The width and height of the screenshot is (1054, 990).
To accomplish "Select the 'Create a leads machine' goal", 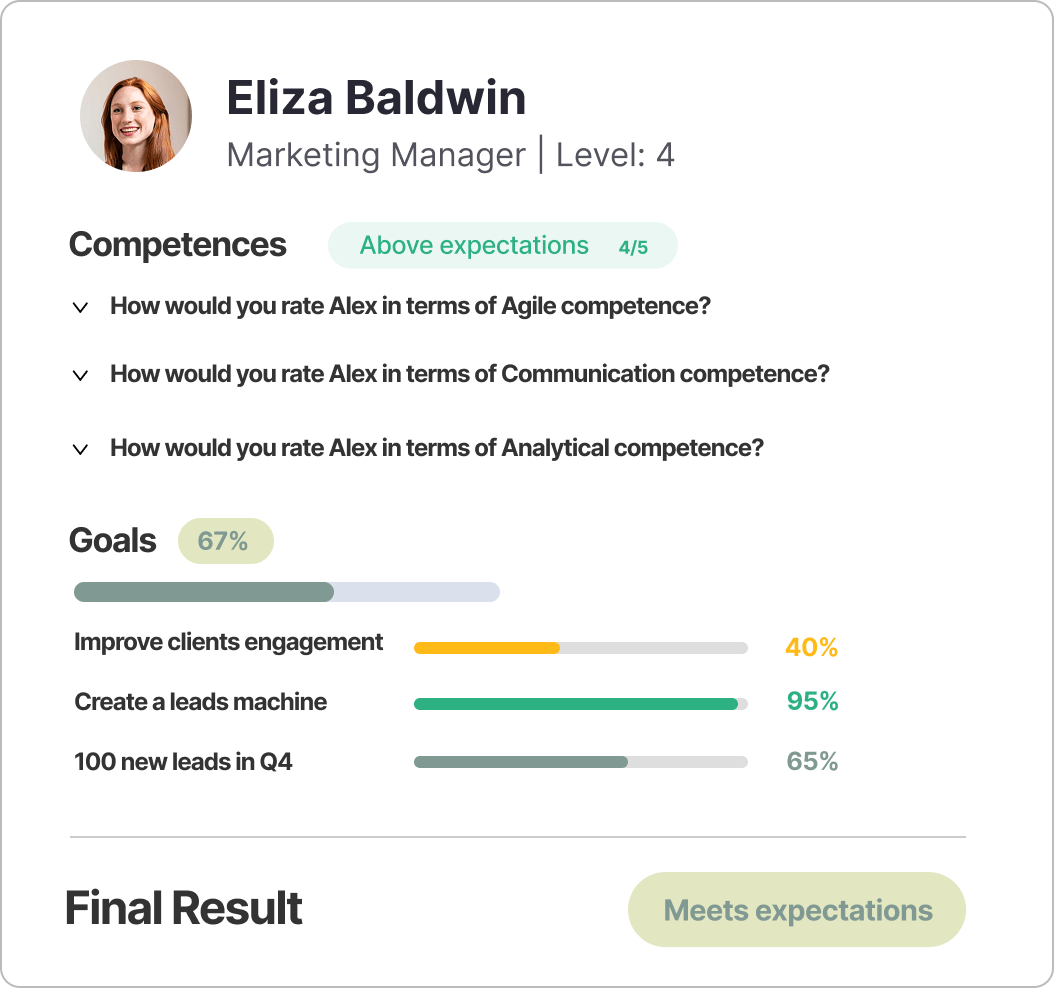I will 200,702.
